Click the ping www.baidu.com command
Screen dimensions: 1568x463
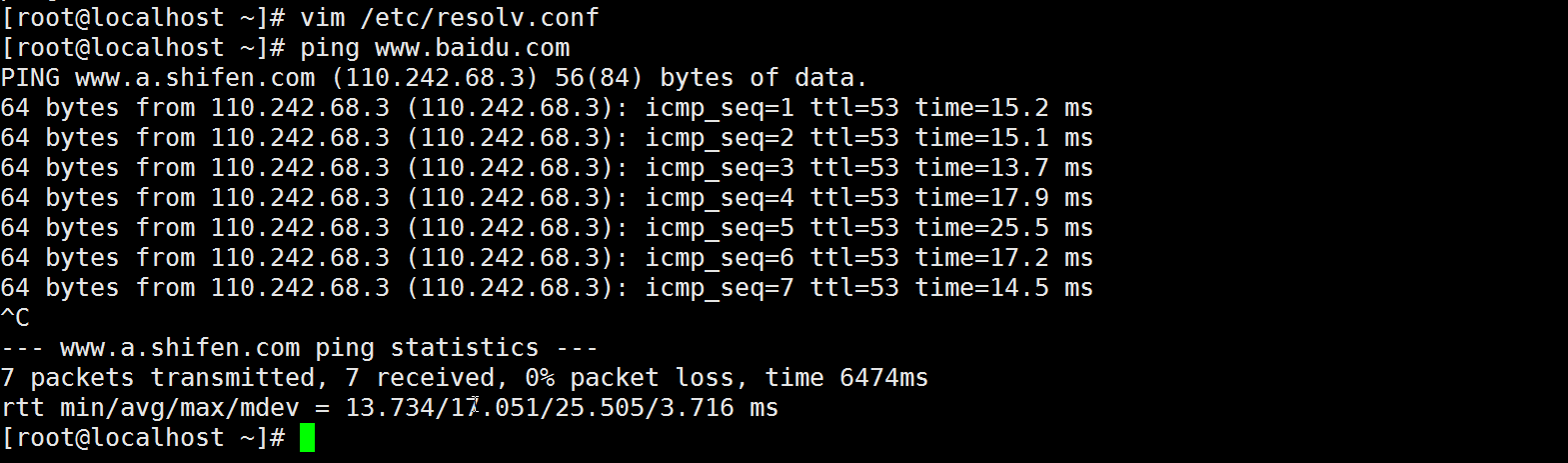(x=435, y=48)
